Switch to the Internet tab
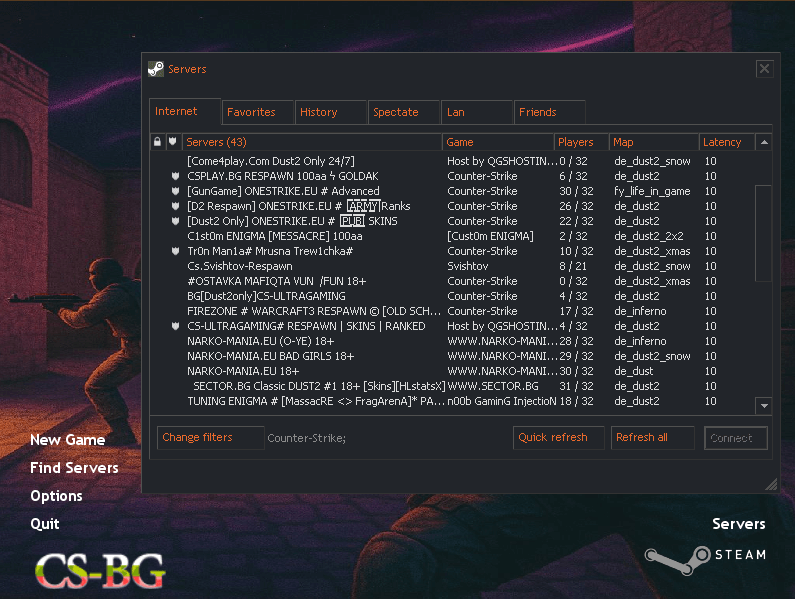Image resolution: width=795 pixels, height=599 pixels. (185, 112)
